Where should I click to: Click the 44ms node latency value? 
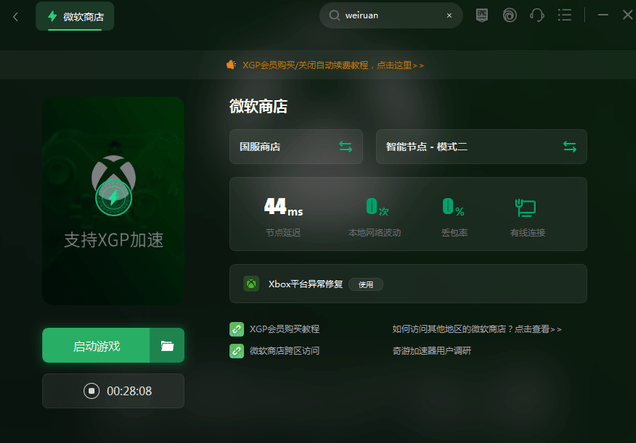[x=283, y=206]
